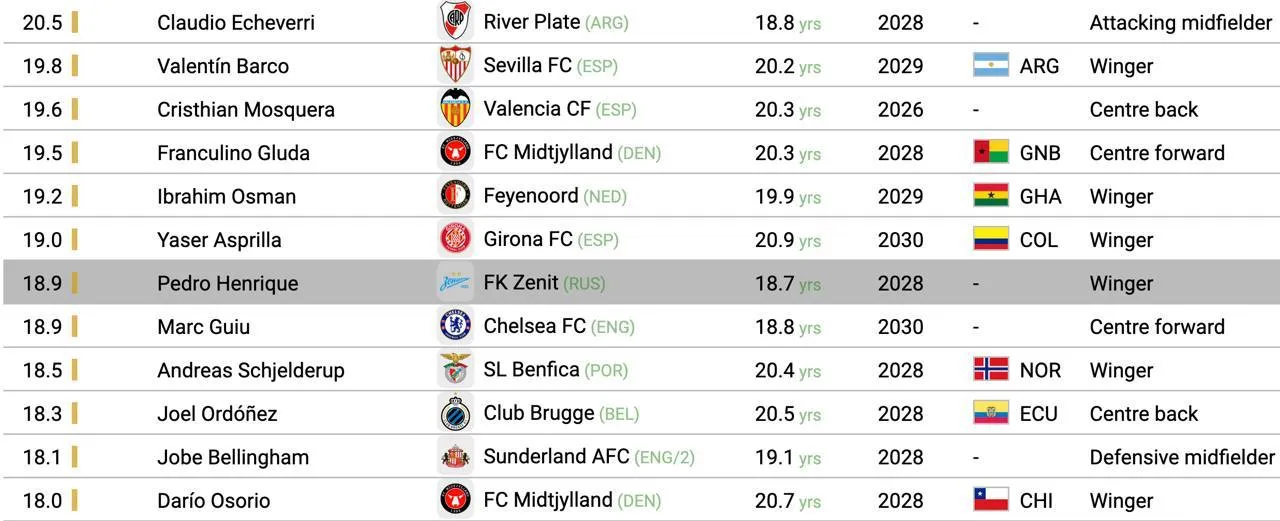Click the Valencia CF bat crest
The width and height of the screenshot is (1280, 521).
[456, 109]
